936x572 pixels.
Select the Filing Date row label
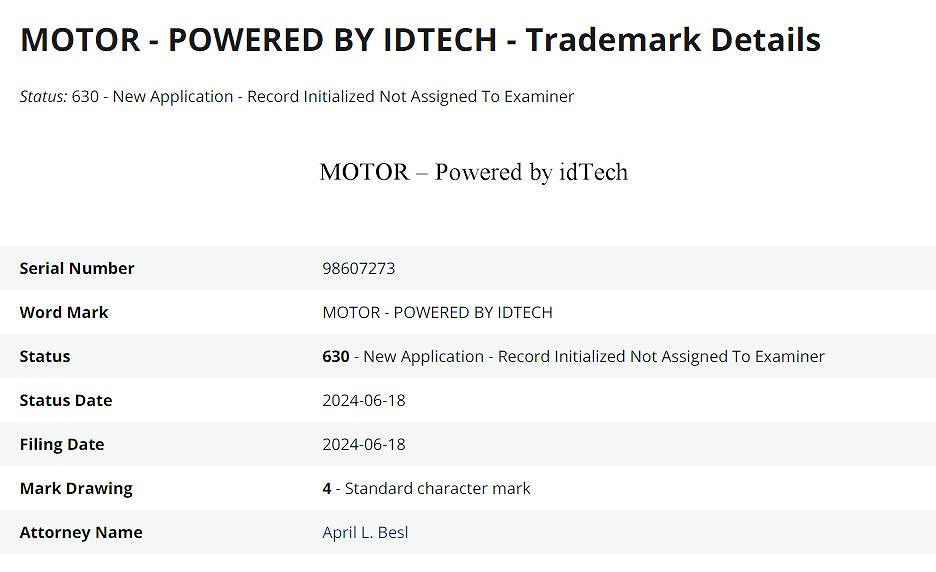pyautogui.click(x=62, y=444)
